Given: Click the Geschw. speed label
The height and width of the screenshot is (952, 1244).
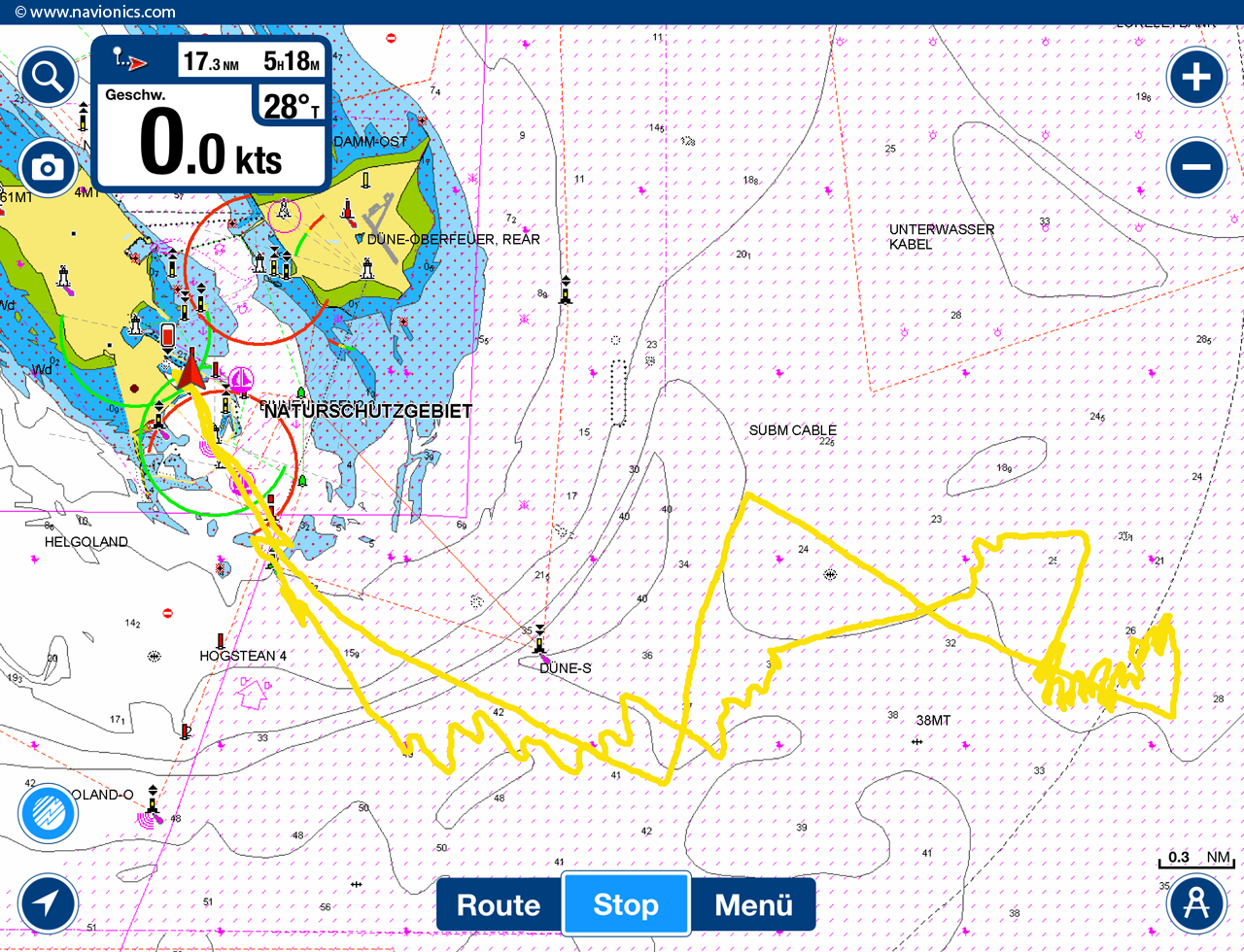Looking at the screenshot, I should [x=135, y=95].
